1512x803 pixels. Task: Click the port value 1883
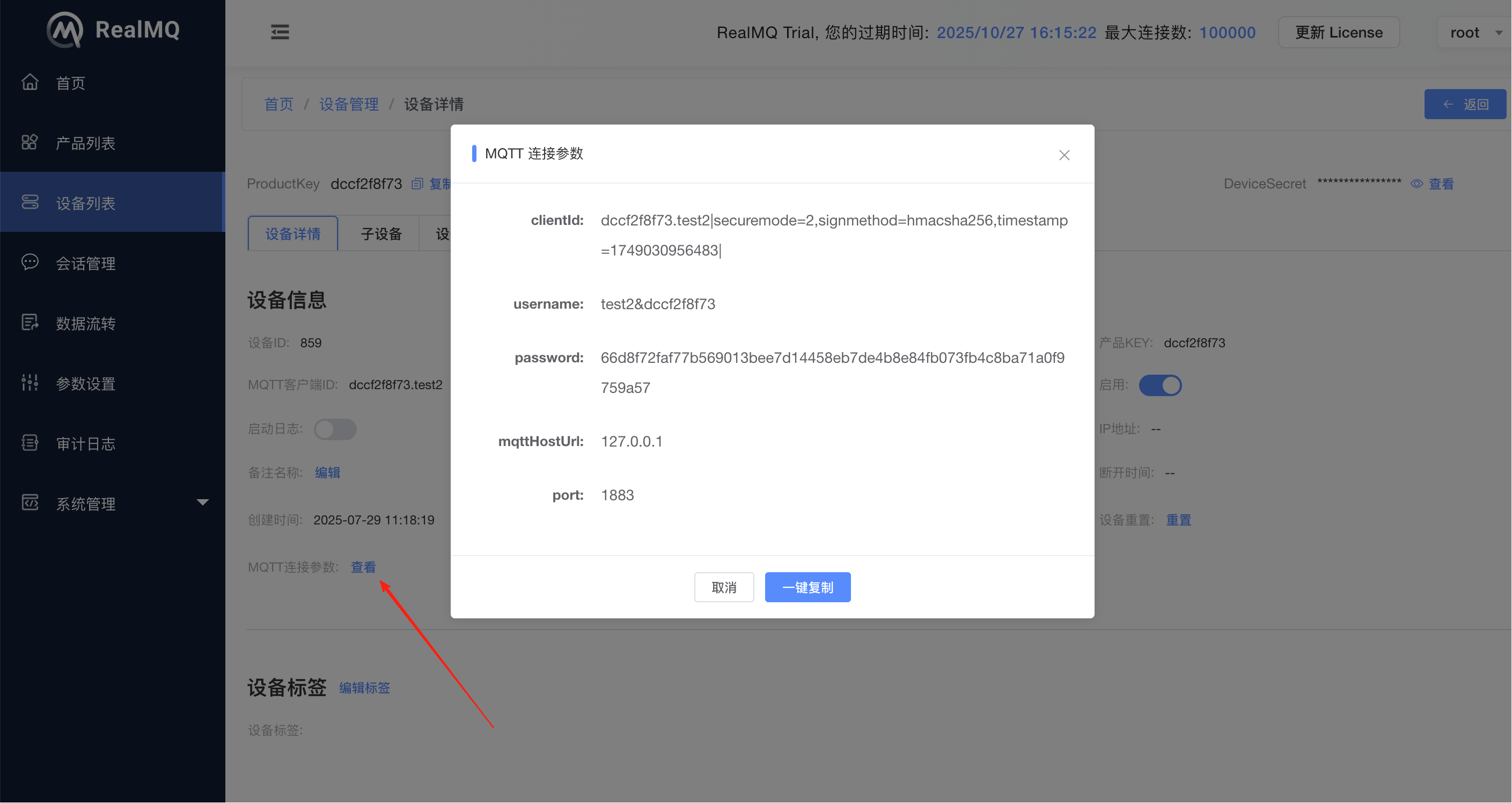(x=617, y=495)
